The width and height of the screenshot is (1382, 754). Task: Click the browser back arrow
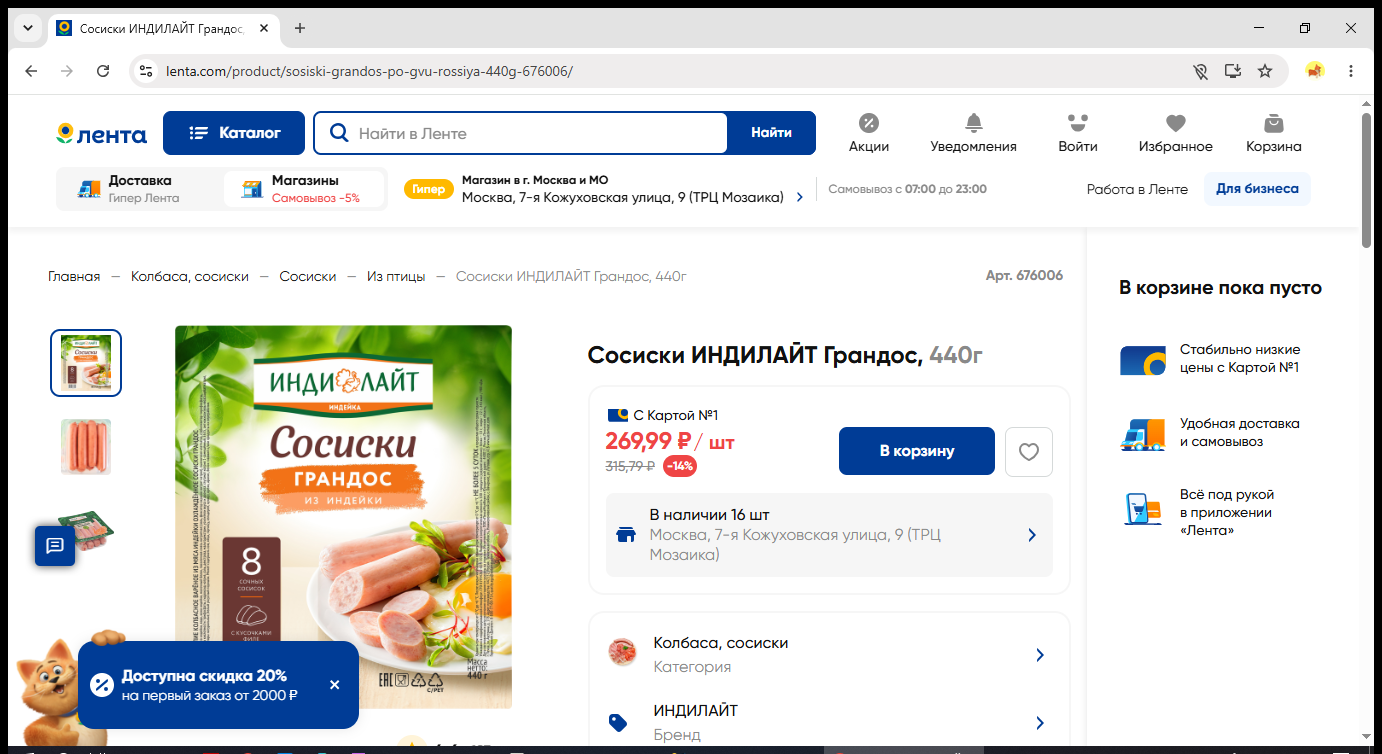(x=31, y=71)
